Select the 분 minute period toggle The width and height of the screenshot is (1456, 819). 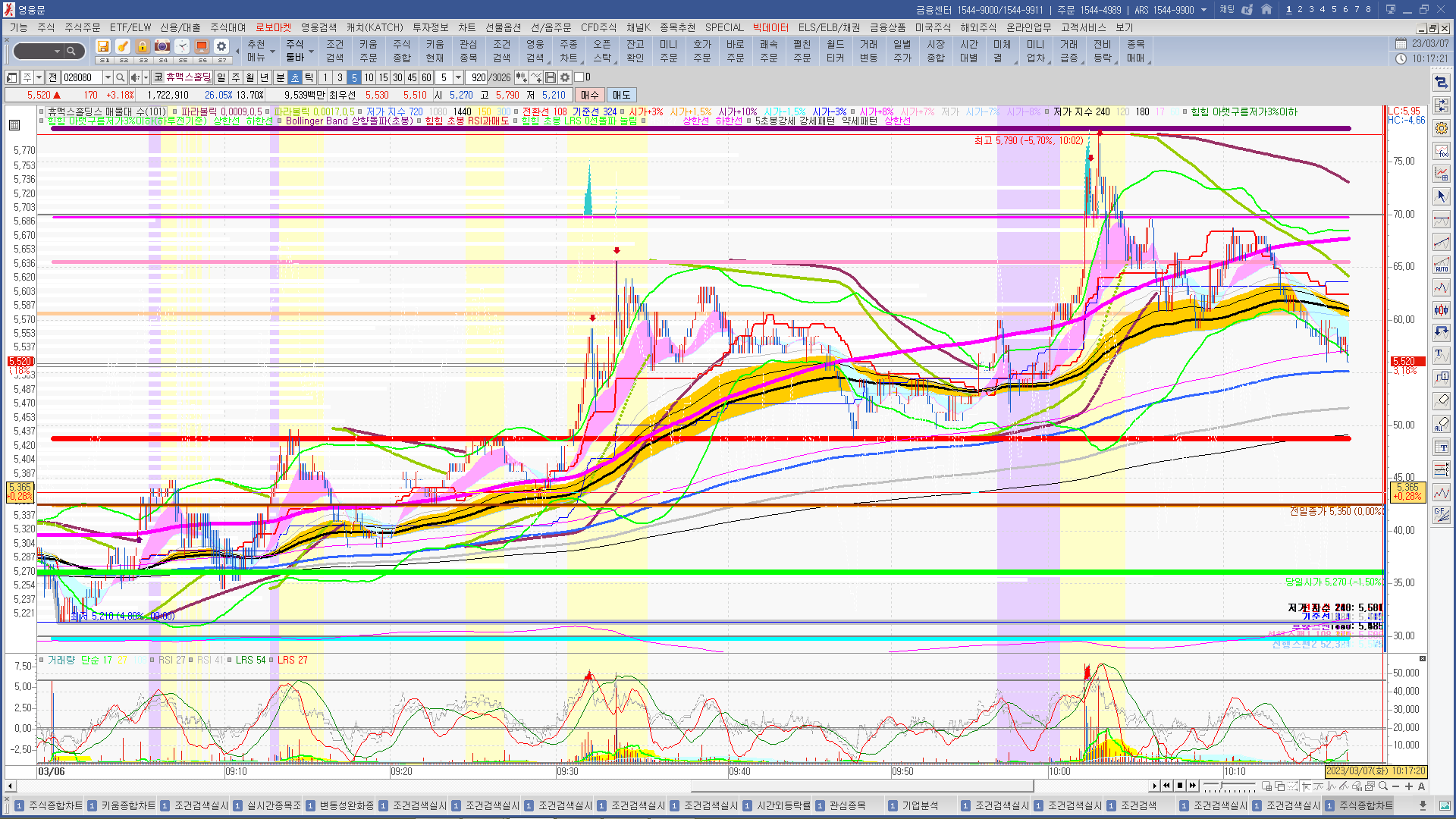[280, 77]
